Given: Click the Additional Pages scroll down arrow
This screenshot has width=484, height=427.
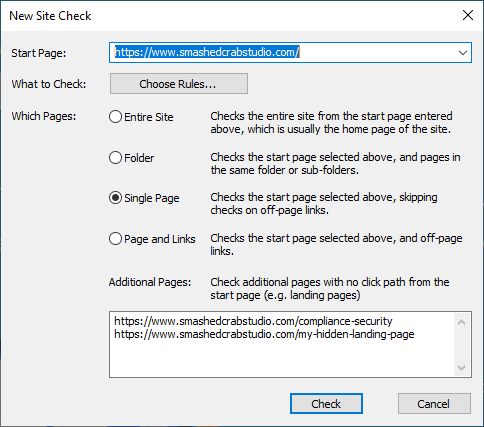Looking at the screenshot, I should point(462,368).
